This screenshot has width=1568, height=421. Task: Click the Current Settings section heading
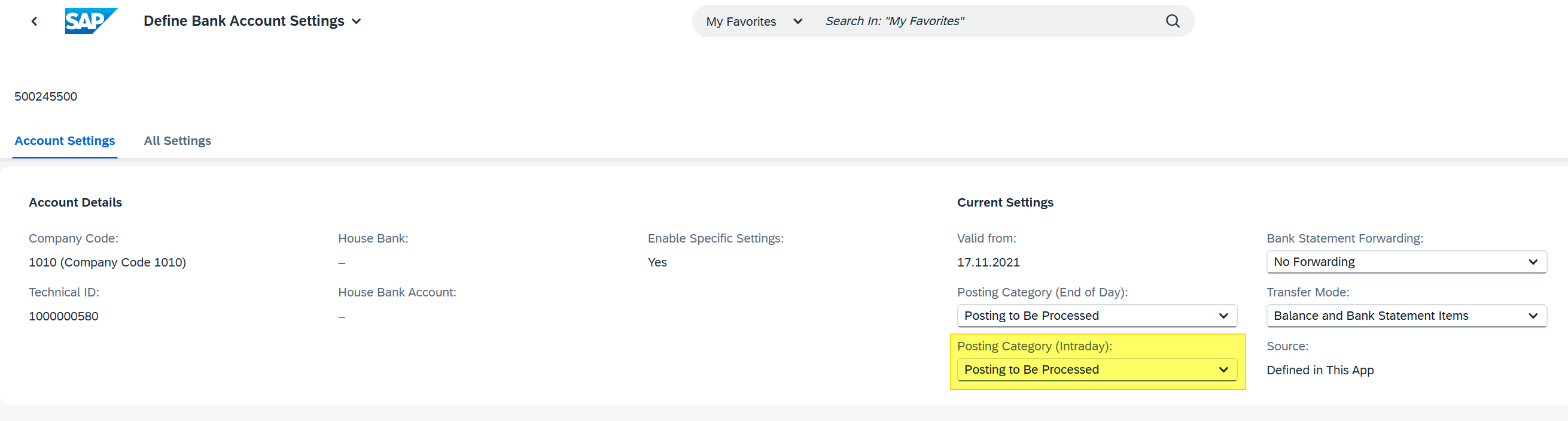pyautogui.click(x=1004, y=202)
